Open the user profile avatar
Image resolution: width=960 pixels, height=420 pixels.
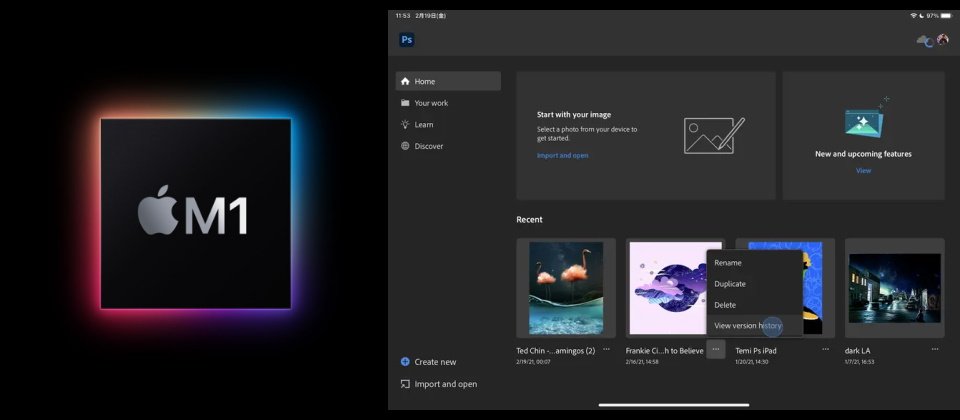(942, 40)
